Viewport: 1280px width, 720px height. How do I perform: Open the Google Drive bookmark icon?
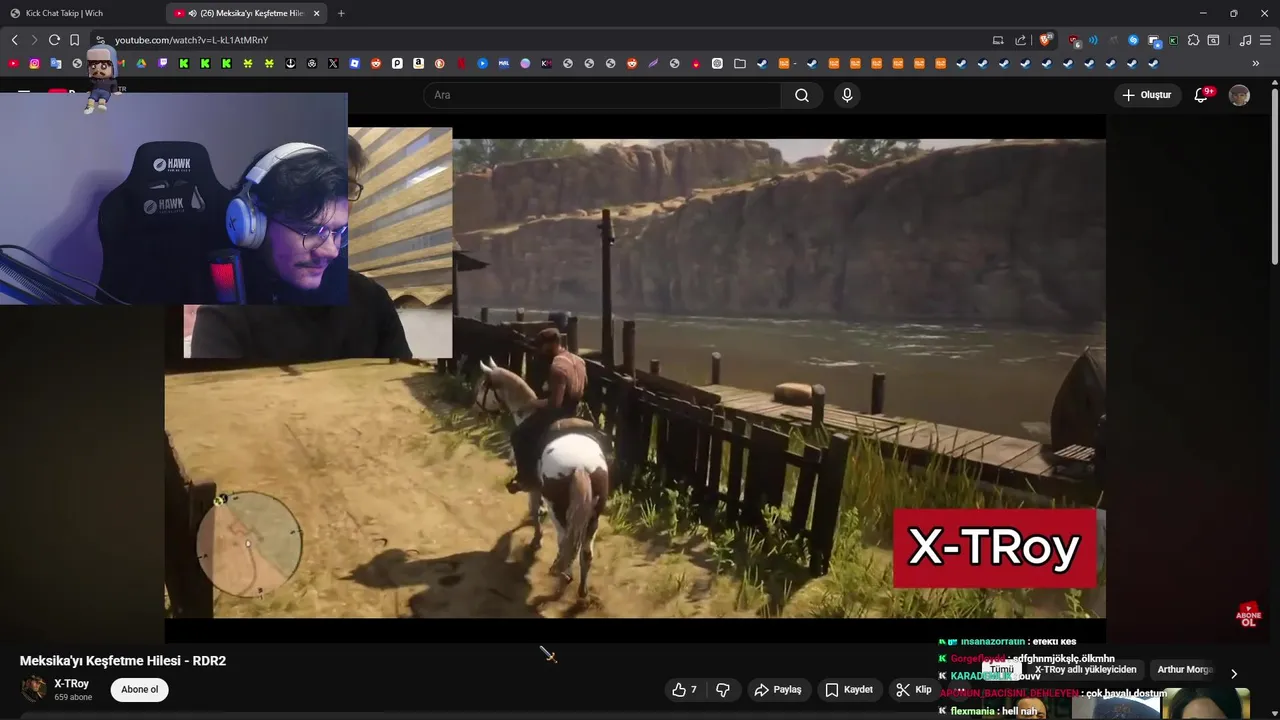(x=141, y=63)
